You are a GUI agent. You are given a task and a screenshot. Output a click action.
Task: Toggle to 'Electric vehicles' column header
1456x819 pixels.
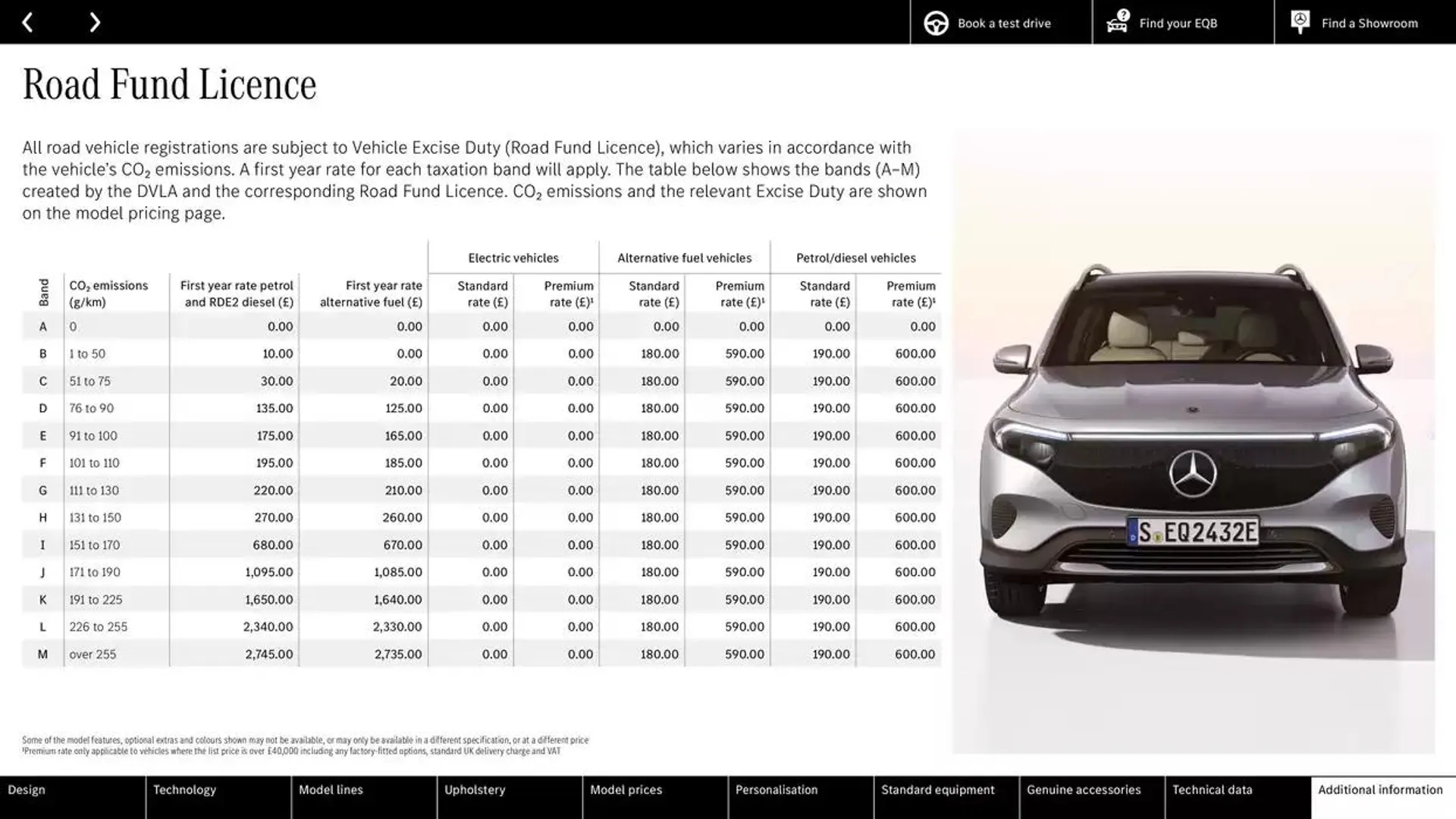tap(513, 257)
